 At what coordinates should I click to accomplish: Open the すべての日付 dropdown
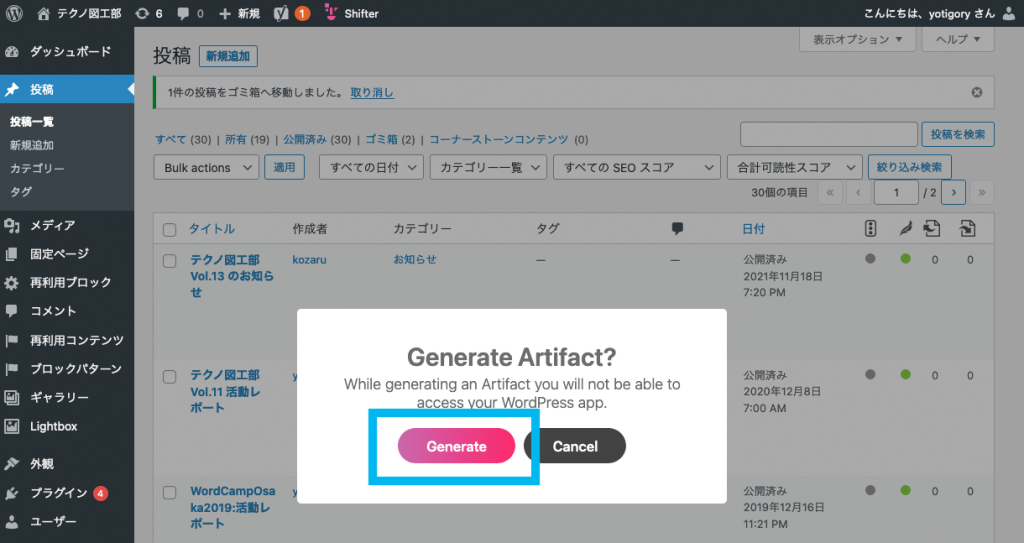coord(372,167)
